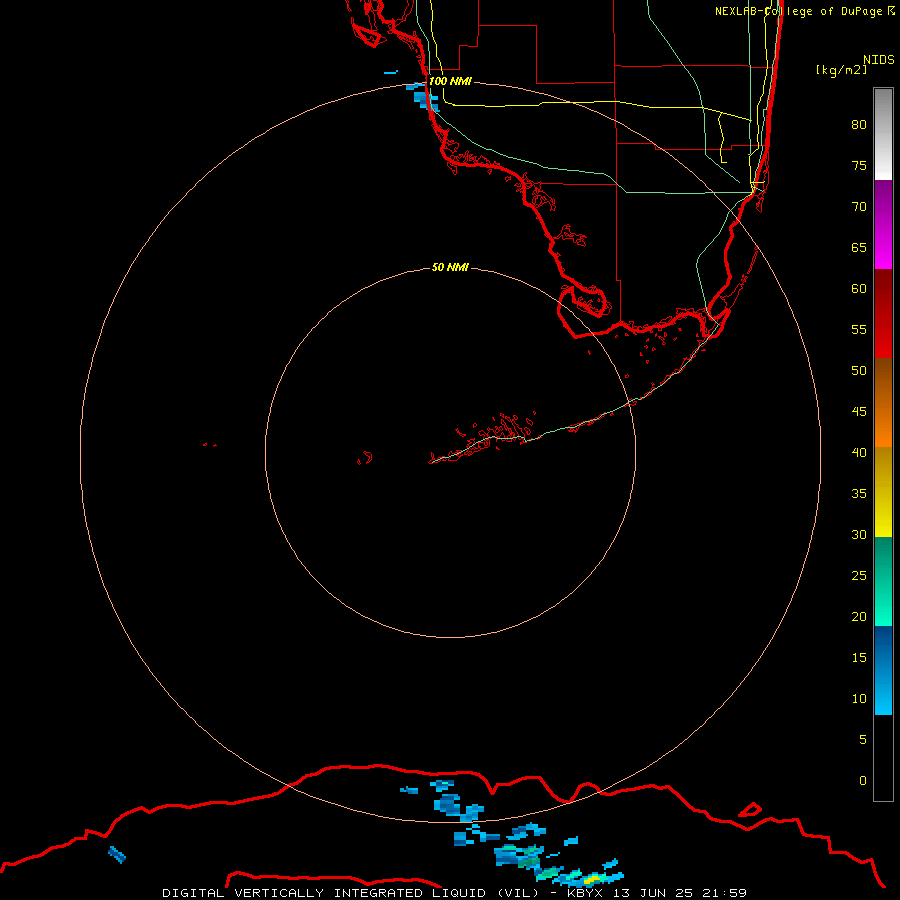The width and height of the screenshot is (900, 900).
Task: Click the [kg/m2] units label
Action: click(x=841, y=70)
